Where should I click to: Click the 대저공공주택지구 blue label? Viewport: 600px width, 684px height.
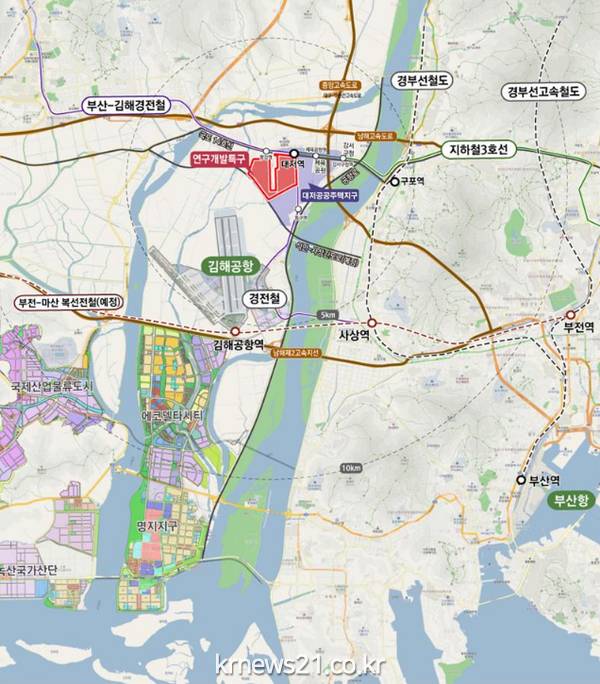pyautogui.click(x=330, y=195)
